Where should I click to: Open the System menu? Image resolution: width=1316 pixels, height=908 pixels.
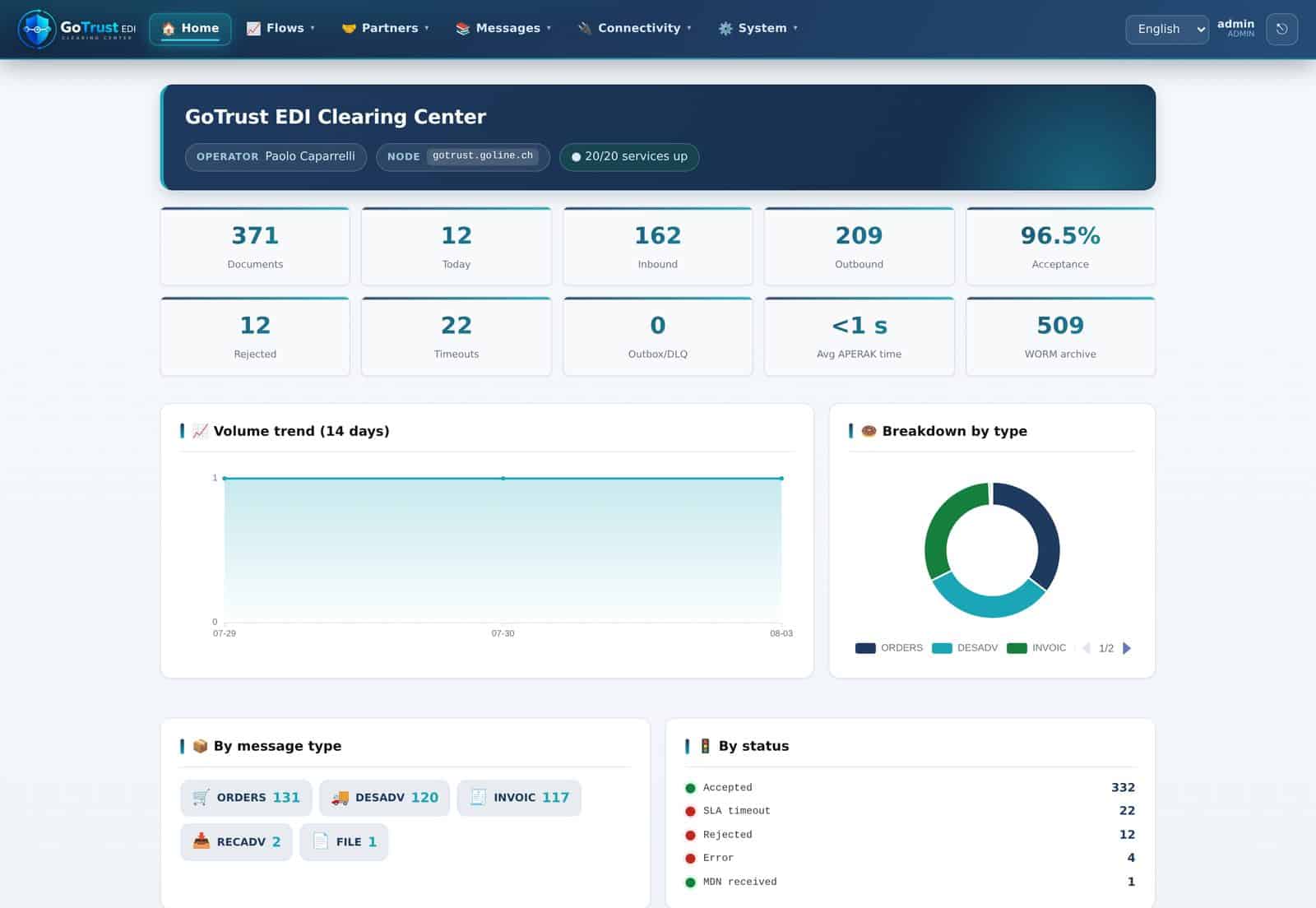tap(758, 29)
